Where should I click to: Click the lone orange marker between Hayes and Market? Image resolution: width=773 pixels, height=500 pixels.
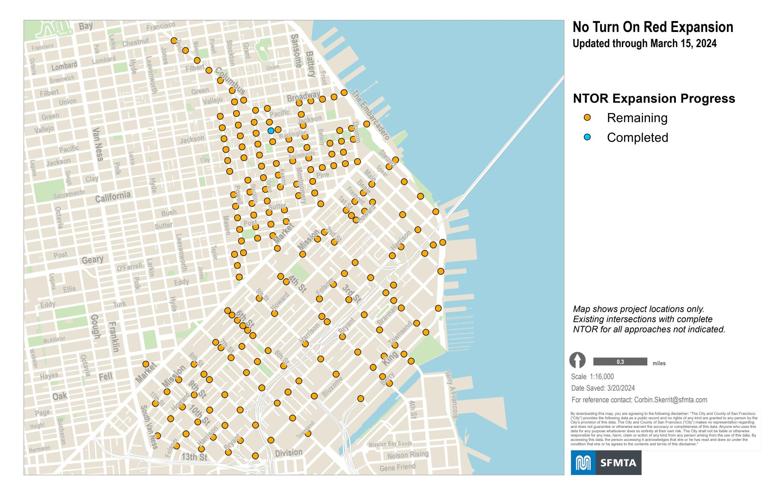pyautogui.click(x=146, y=364)
